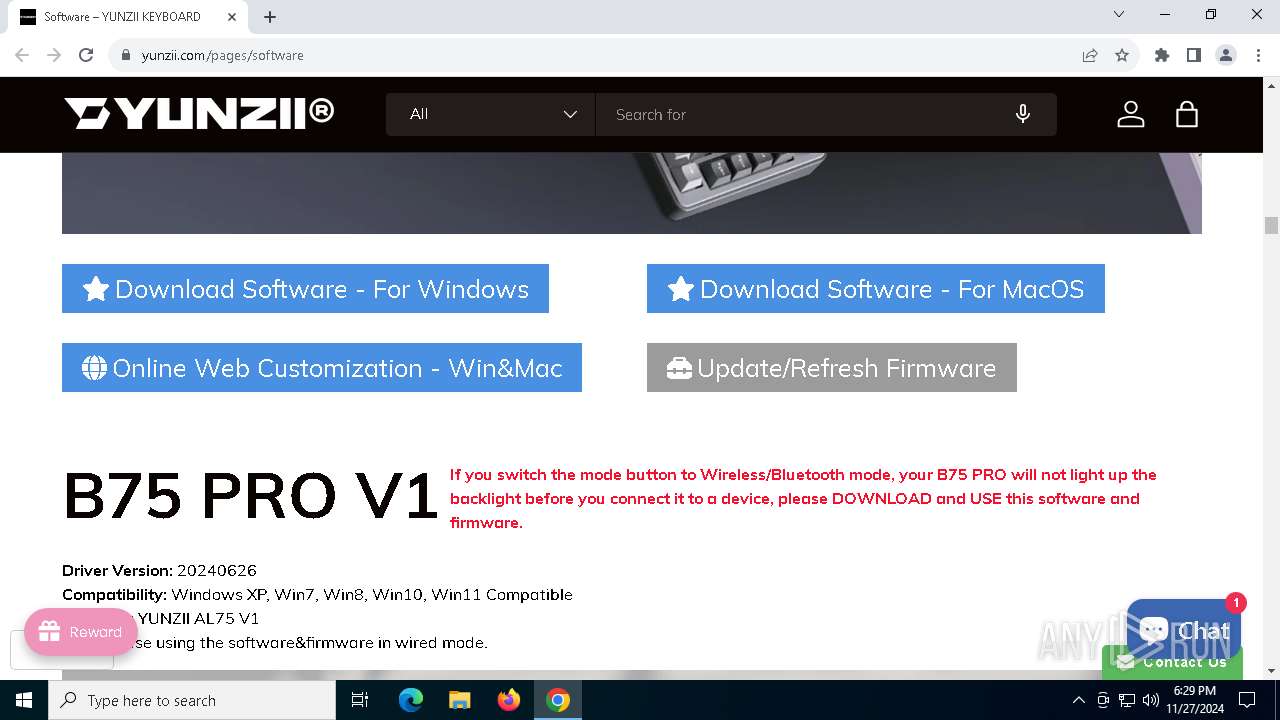Open the shopping bag cart icon
Viewport: 1280px width, 720px height.
click(1187, 114)
